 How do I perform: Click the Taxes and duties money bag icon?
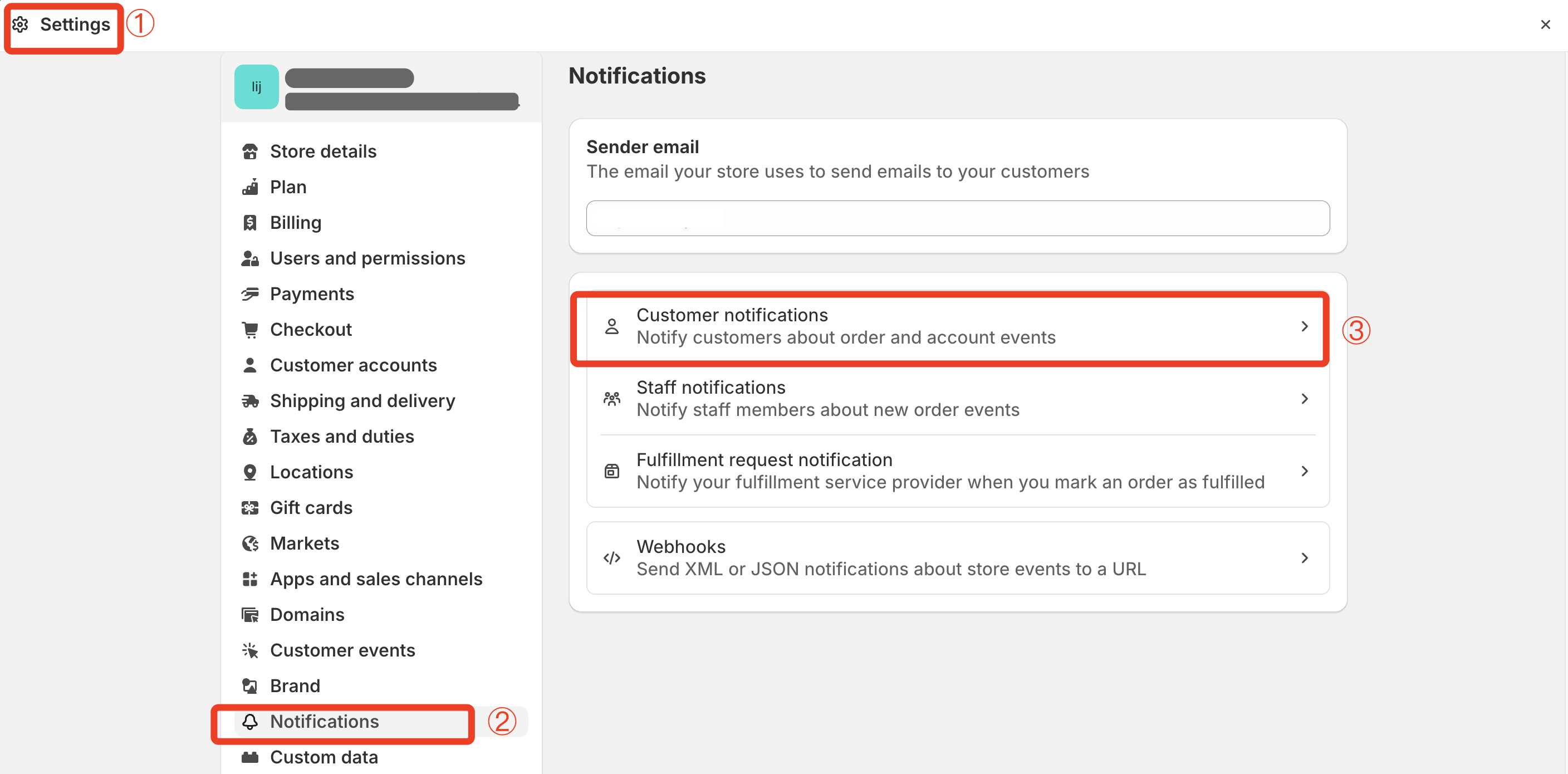tap(250, 437)
